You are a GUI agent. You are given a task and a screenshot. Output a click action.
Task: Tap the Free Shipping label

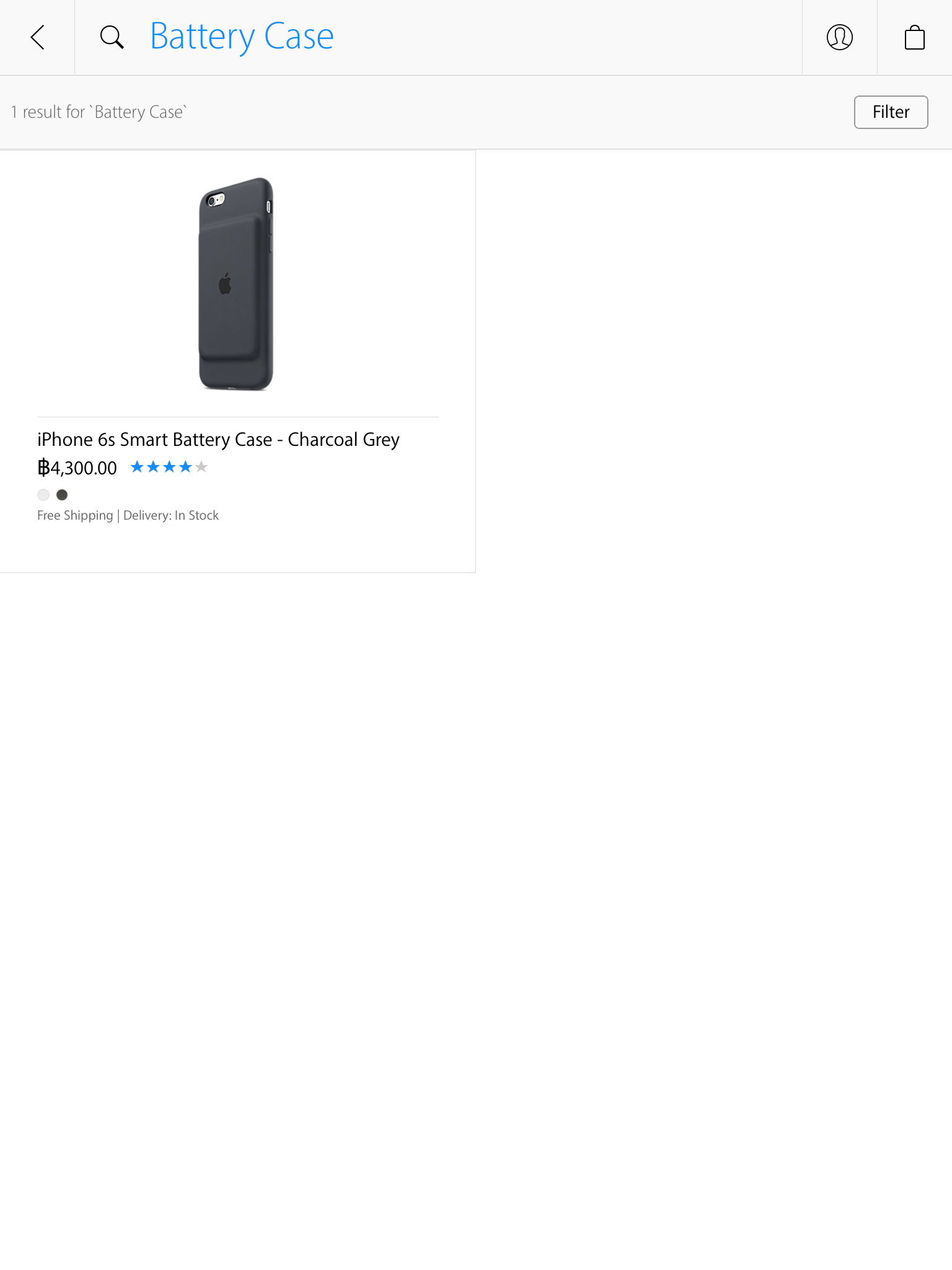click(x=75, y=515)
